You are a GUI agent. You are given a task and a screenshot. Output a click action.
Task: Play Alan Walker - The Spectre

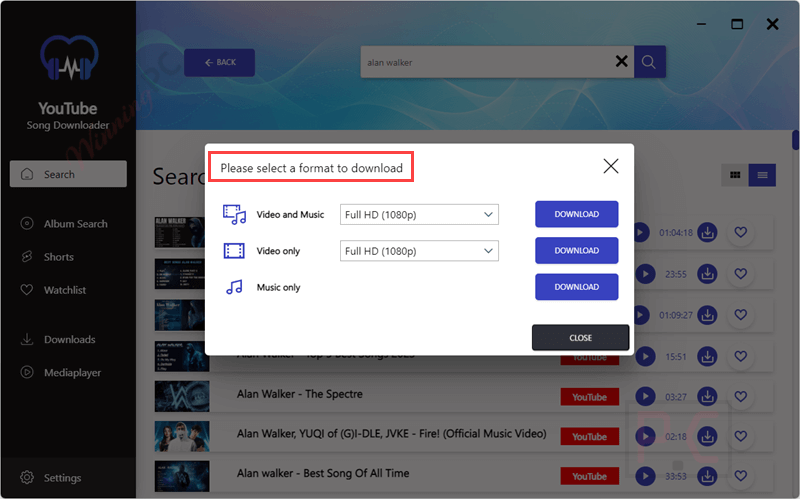645,396
